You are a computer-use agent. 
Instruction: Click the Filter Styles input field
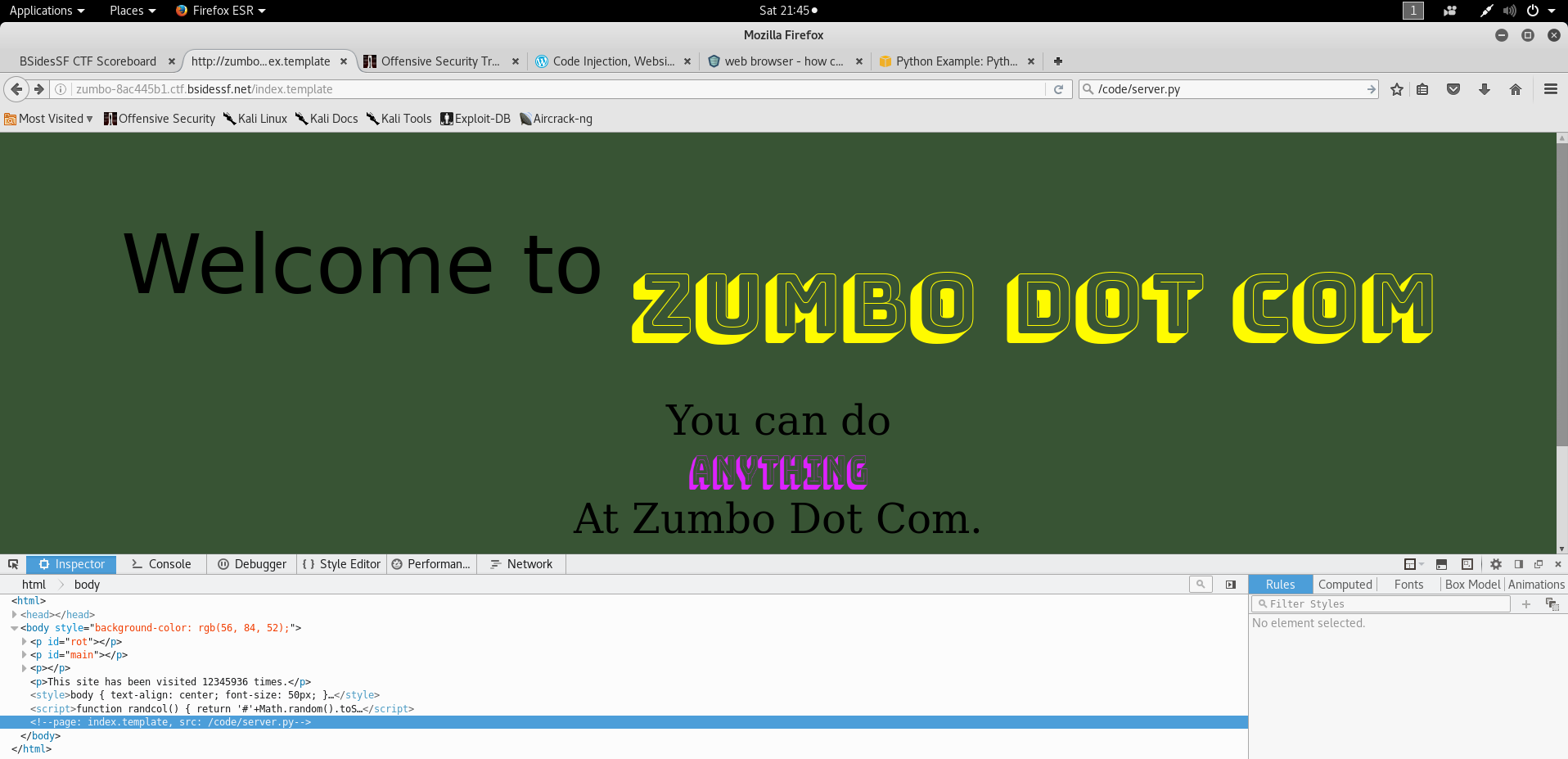(x=1381, y=604)
